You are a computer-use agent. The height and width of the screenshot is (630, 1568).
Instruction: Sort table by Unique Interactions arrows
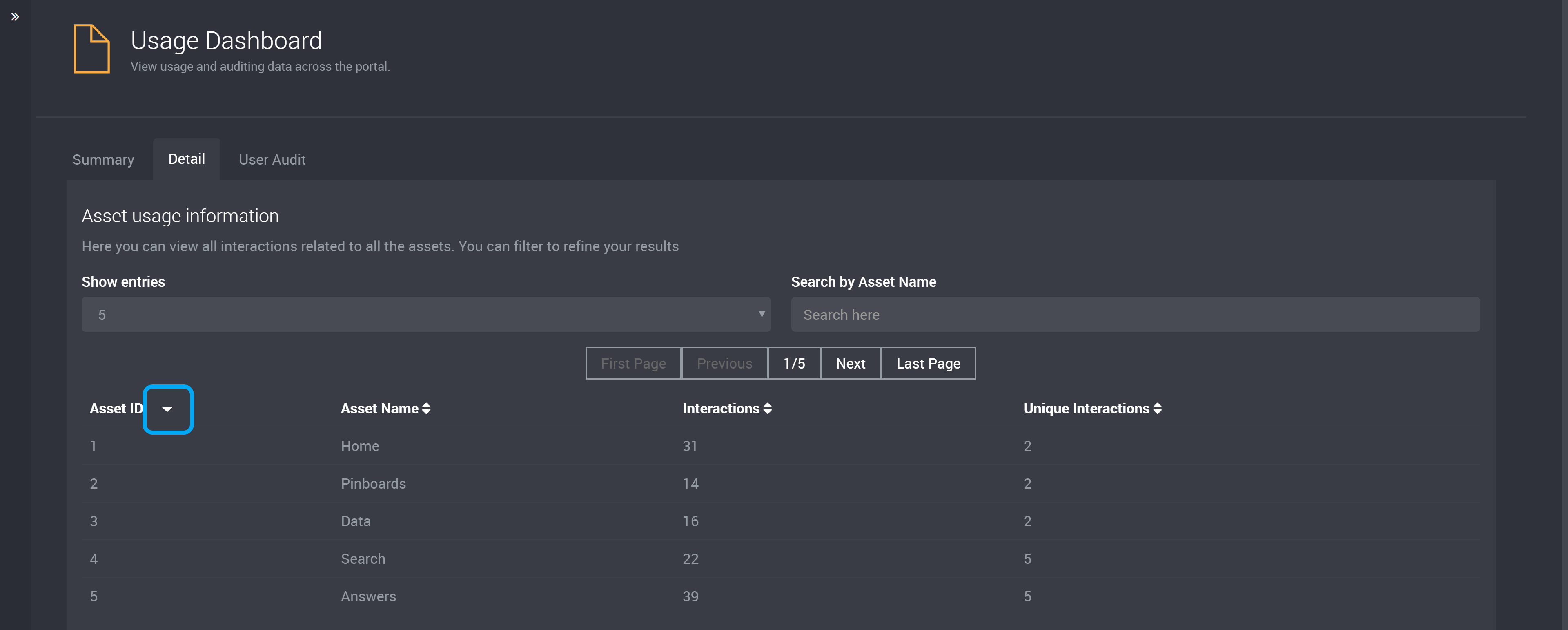click(1157, 408)
